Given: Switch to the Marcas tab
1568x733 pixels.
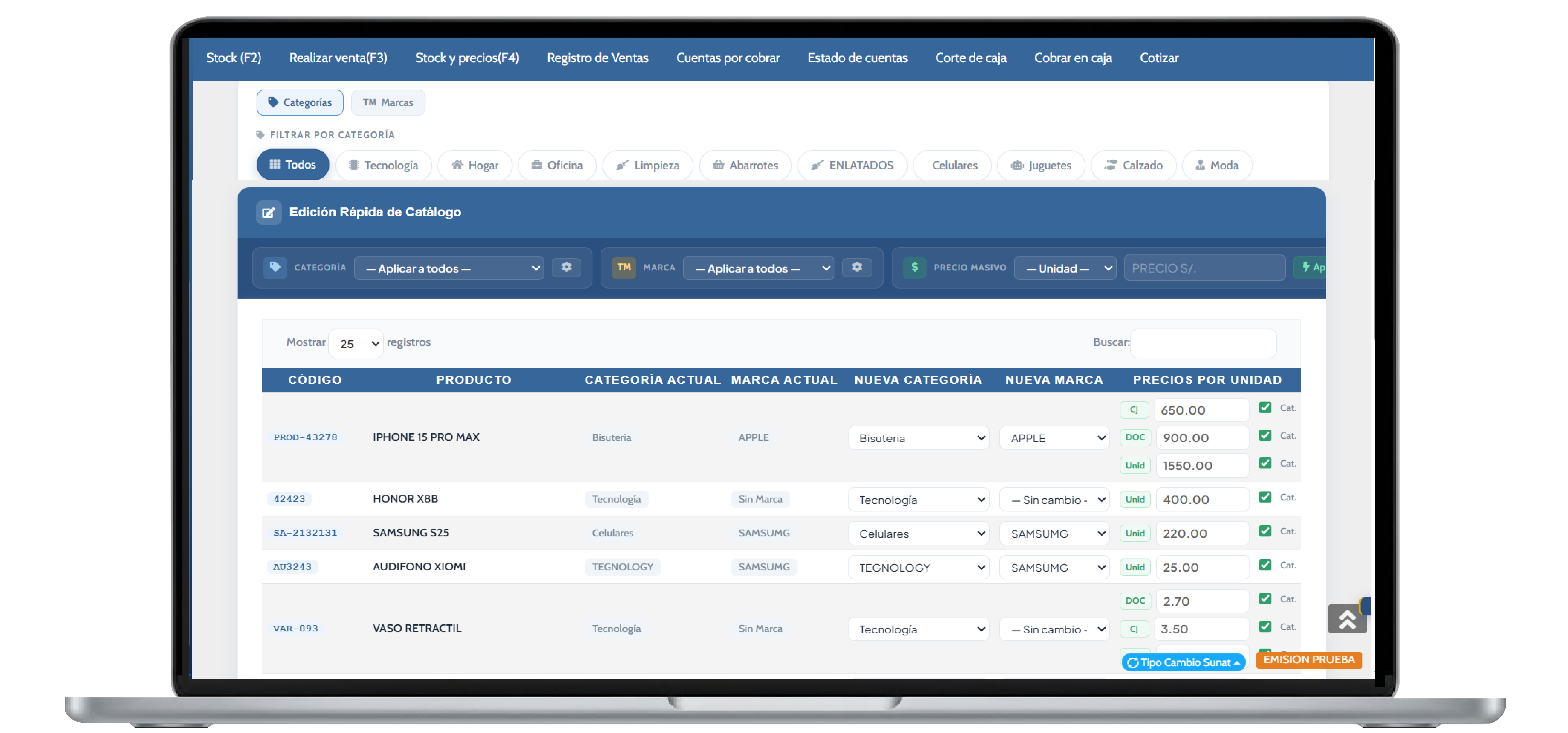Looking at the screenshot, I should [x=388, y=103].
